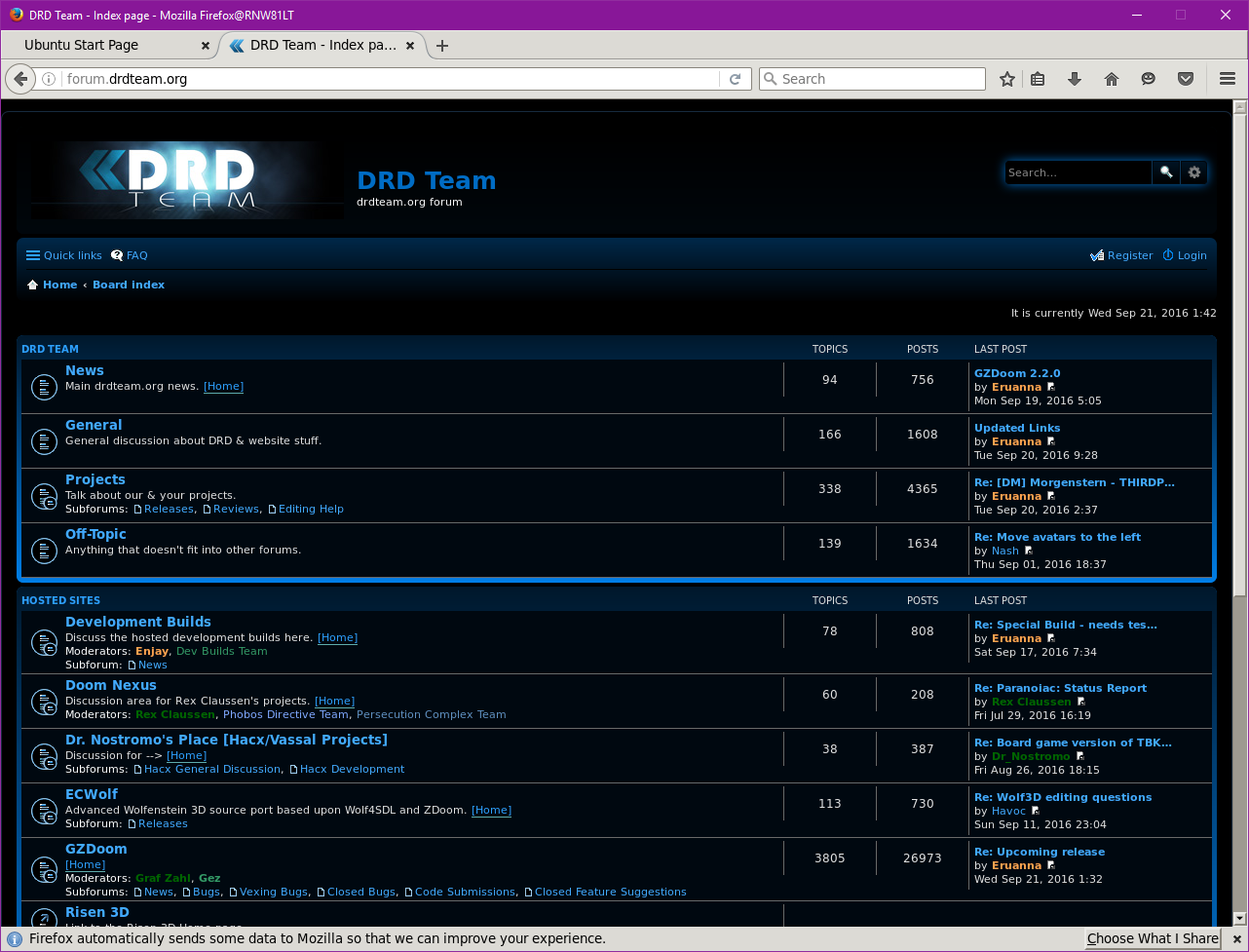View latest post icon beside Rex Claussen
The height and width of the screenshot is (952, 1249).
1080,702
